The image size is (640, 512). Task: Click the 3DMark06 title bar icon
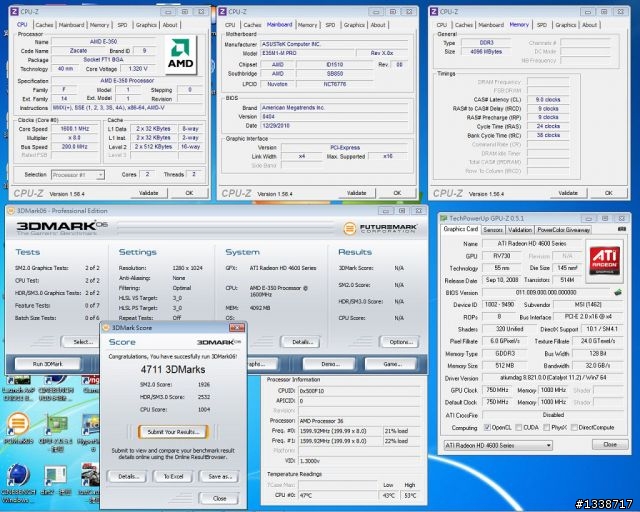(11, 211)
